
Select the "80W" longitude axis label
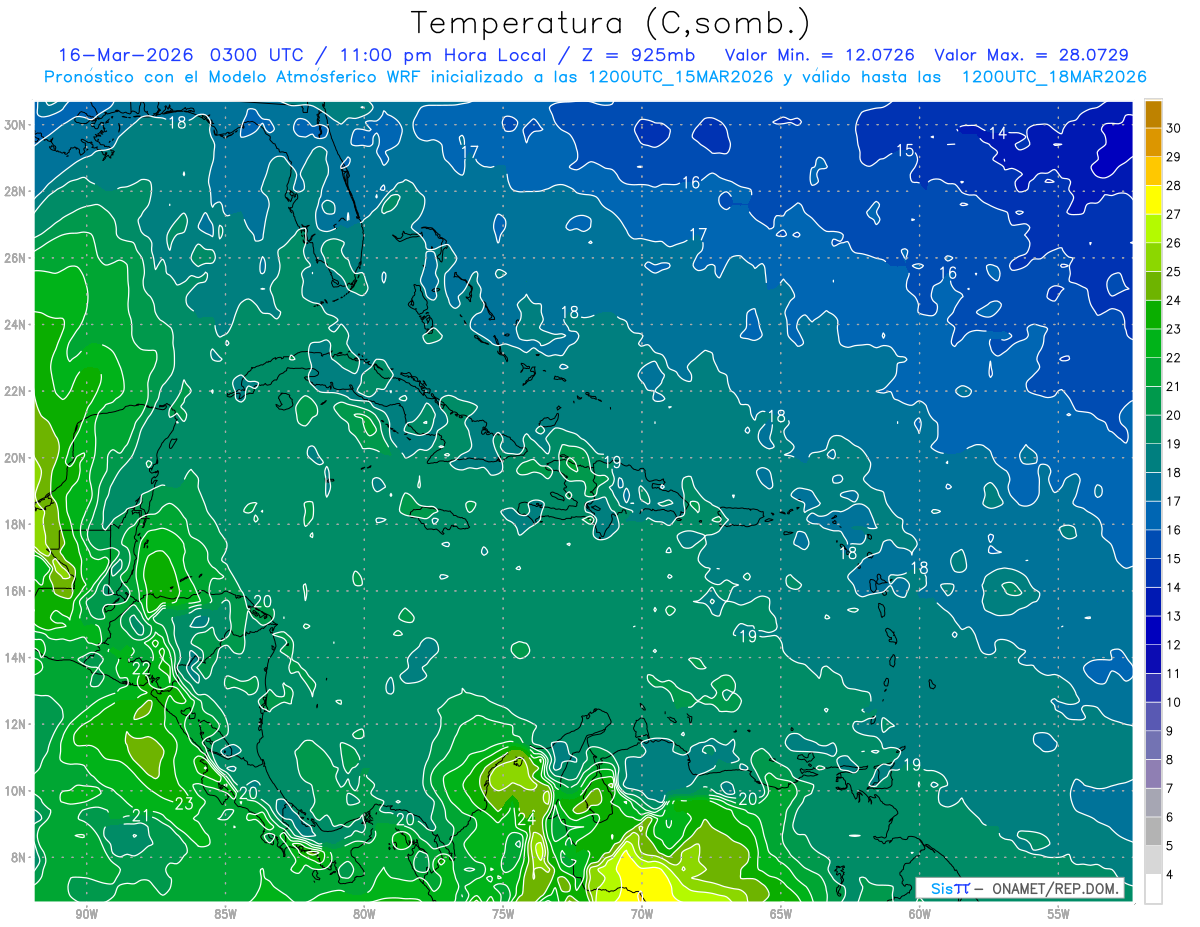[x=364, y=915]
